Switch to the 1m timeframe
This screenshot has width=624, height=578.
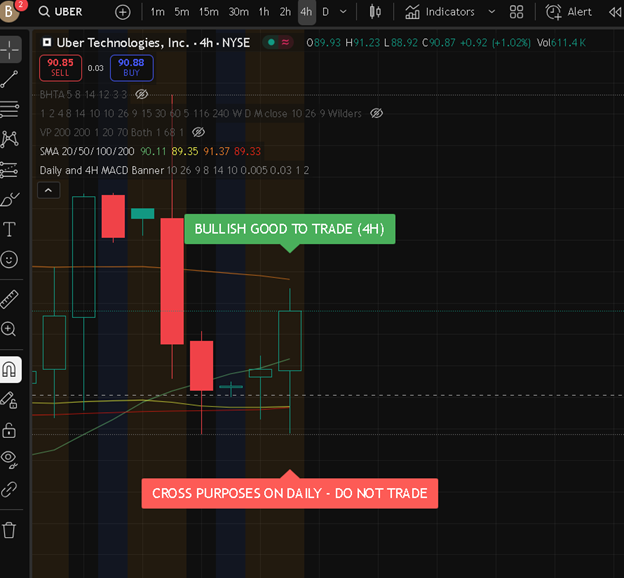tap(157, 12)
